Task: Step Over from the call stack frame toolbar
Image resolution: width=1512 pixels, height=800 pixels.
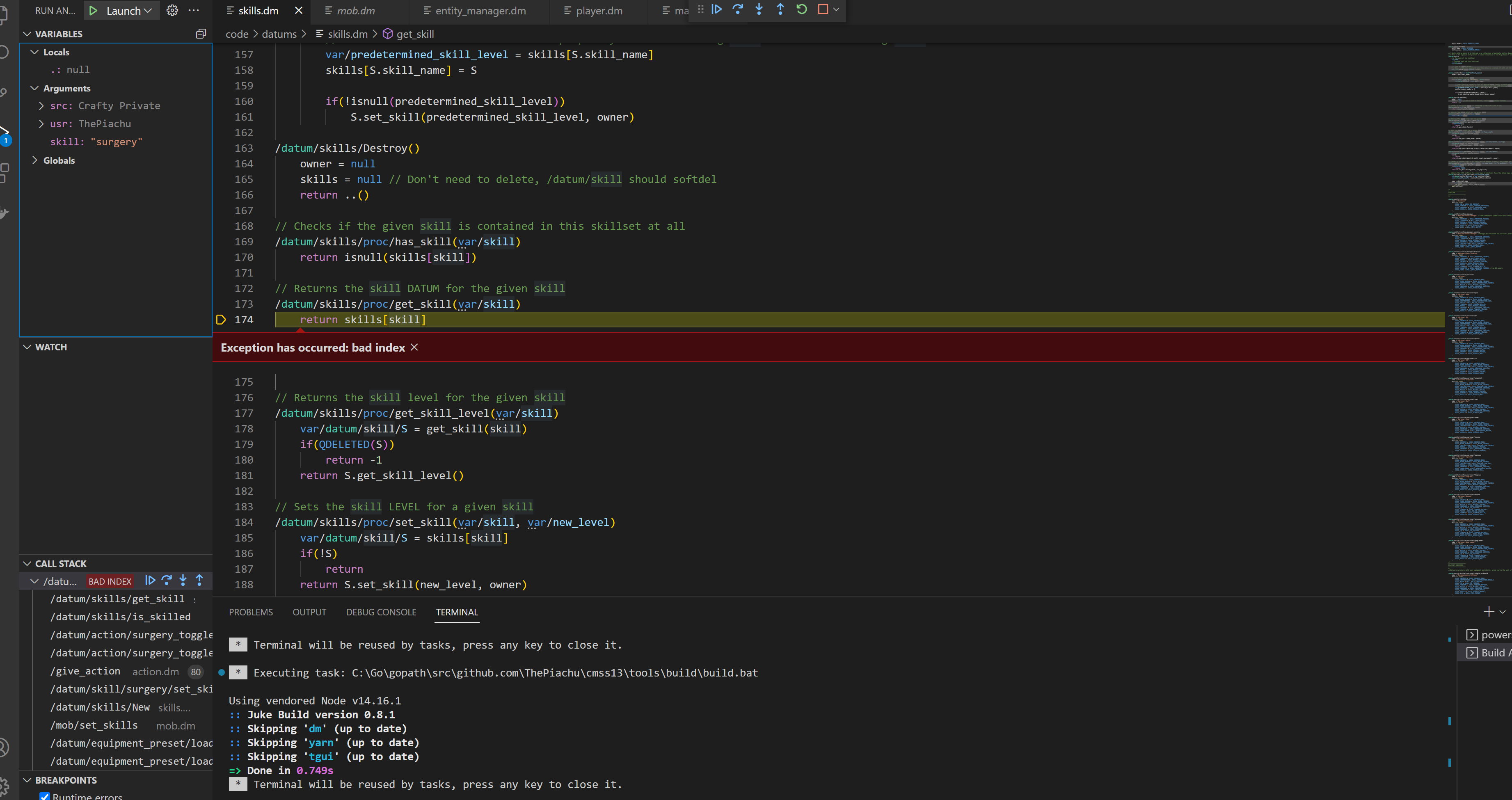Action: (167, 581)
